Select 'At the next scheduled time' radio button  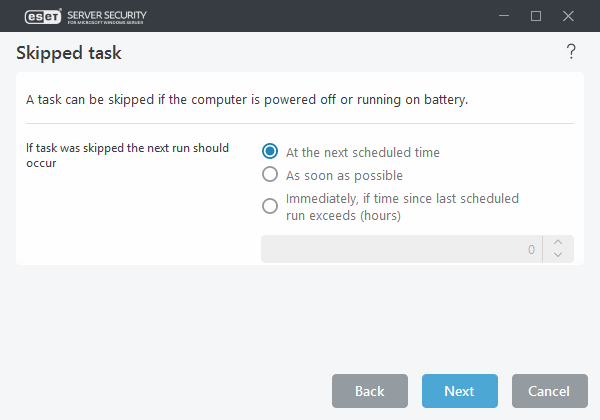click(x=269, y=152)
